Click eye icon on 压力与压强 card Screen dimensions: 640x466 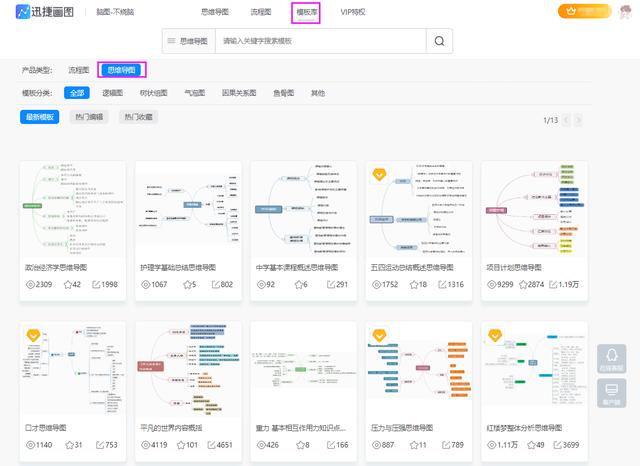pyautogui.click(x=376, y=445)
